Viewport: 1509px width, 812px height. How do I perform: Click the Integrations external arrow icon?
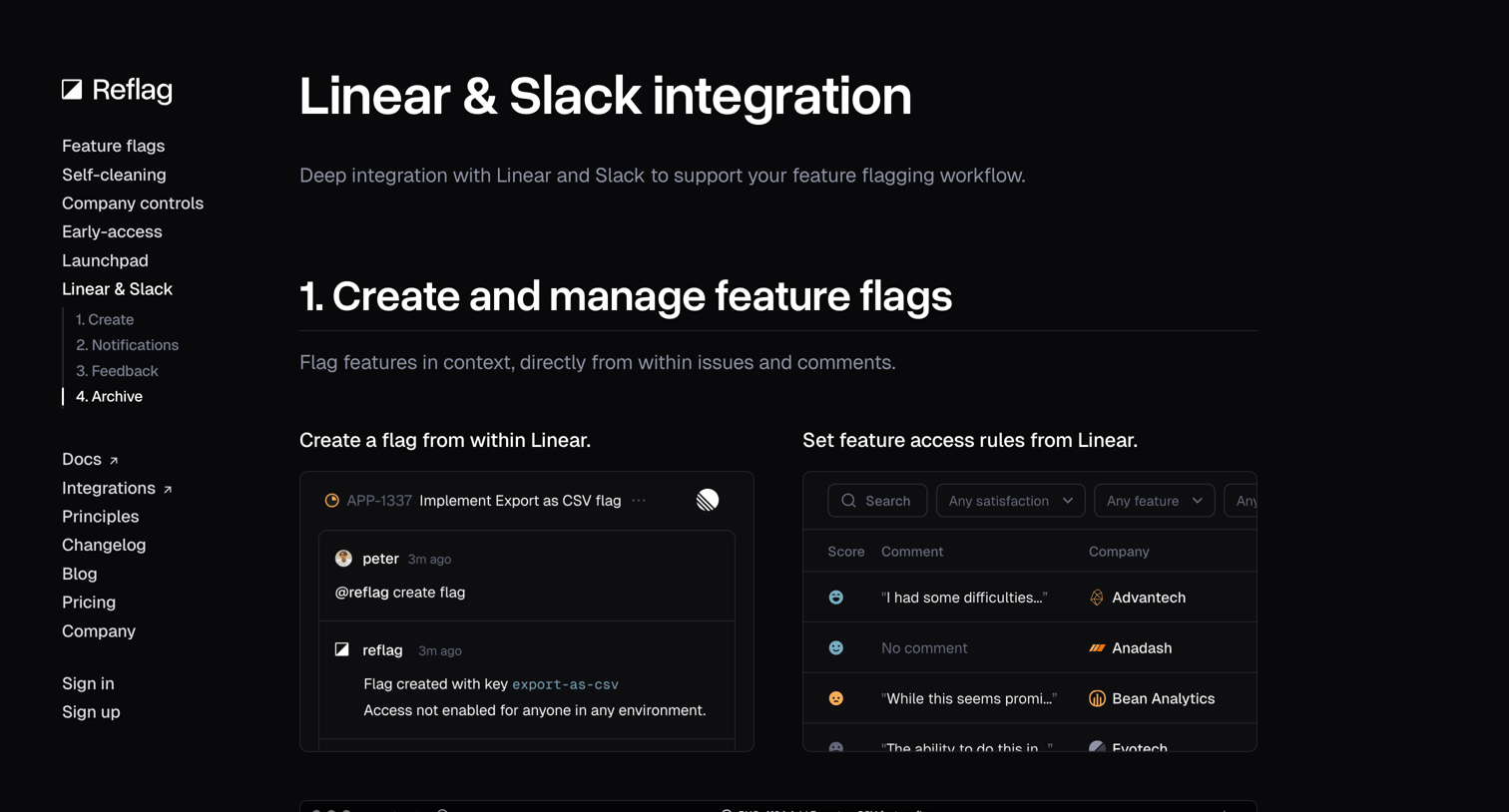(168, 490)
